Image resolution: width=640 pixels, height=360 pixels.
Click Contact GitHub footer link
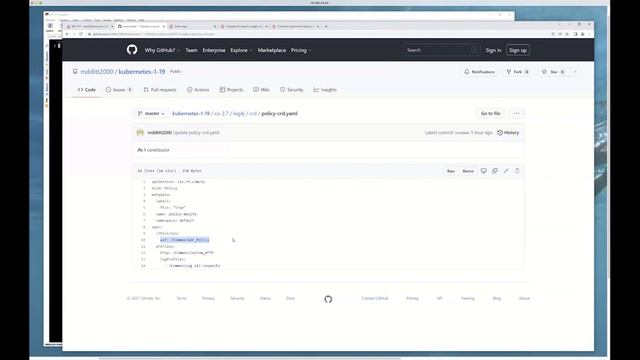point(375,298)
